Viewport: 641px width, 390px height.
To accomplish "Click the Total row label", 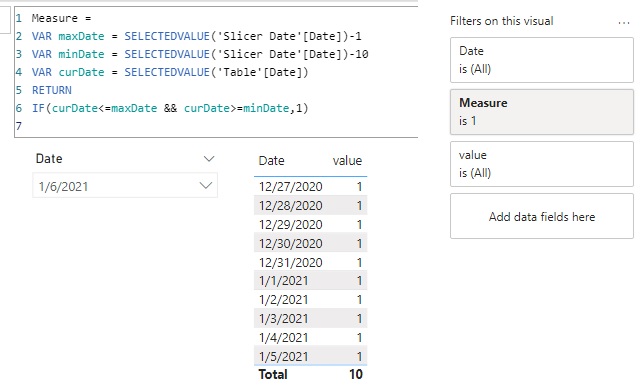I will tap(273, 374).
